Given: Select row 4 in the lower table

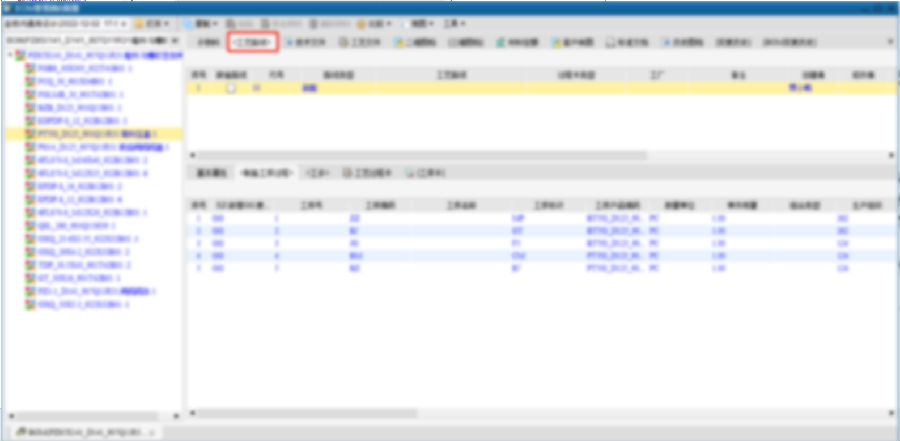Looking at the screenshot, I should coord(542,256).
